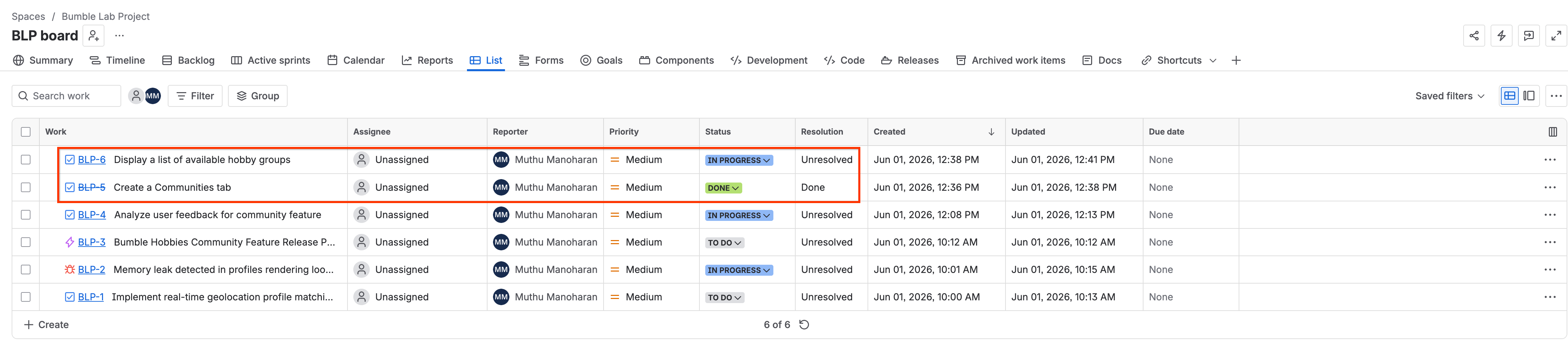Select the list table view icon

coord(1509,96)
